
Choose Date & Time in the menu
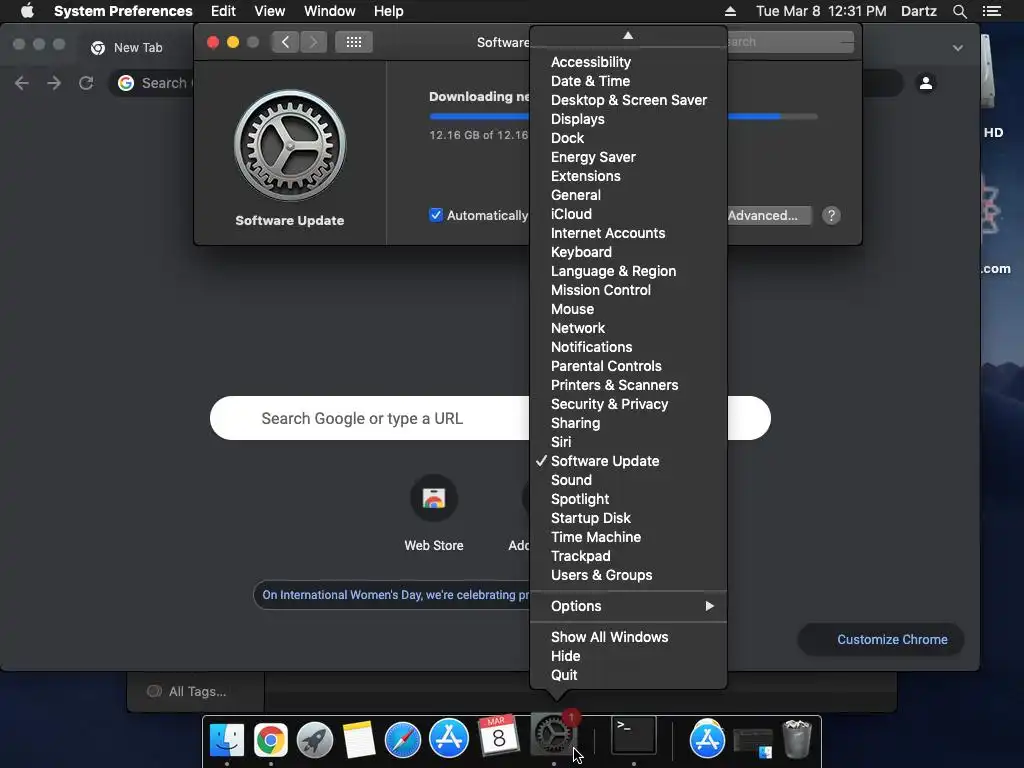[628, 81]
